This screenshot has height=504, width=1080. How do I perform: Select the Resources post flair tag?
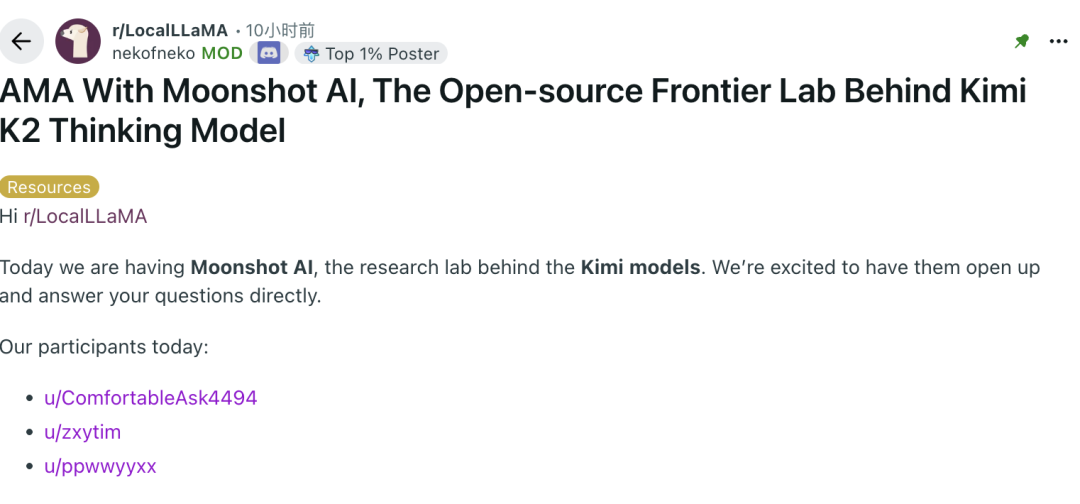tap(49, 187)
